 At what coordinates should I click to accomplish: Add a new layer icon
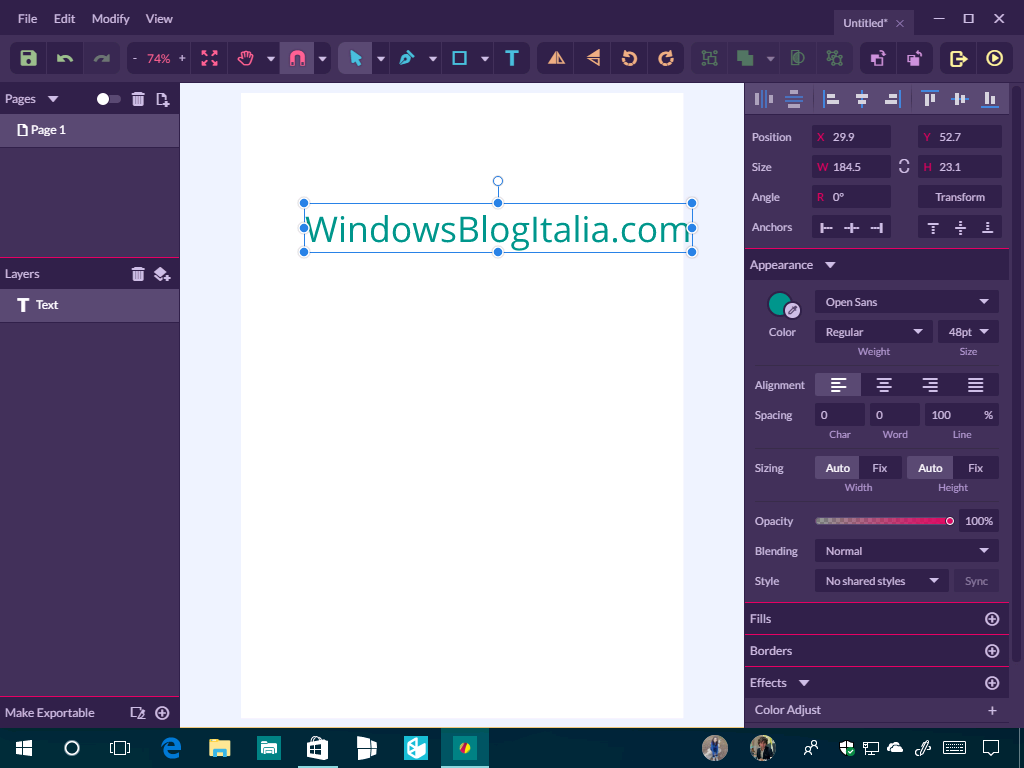[162, 274]
